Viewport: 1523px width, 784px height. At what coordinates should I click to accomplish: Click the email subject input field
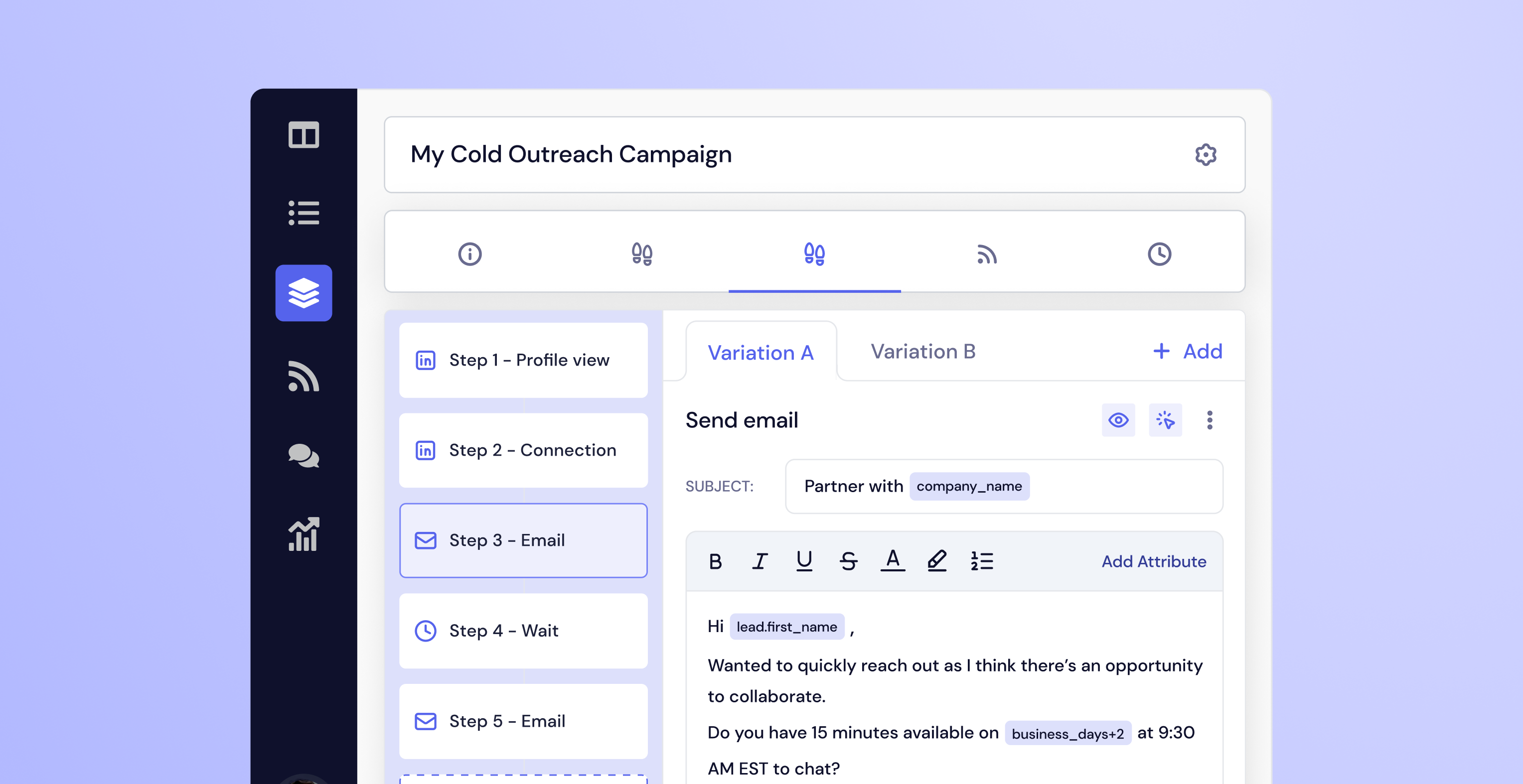[1004, 486]
